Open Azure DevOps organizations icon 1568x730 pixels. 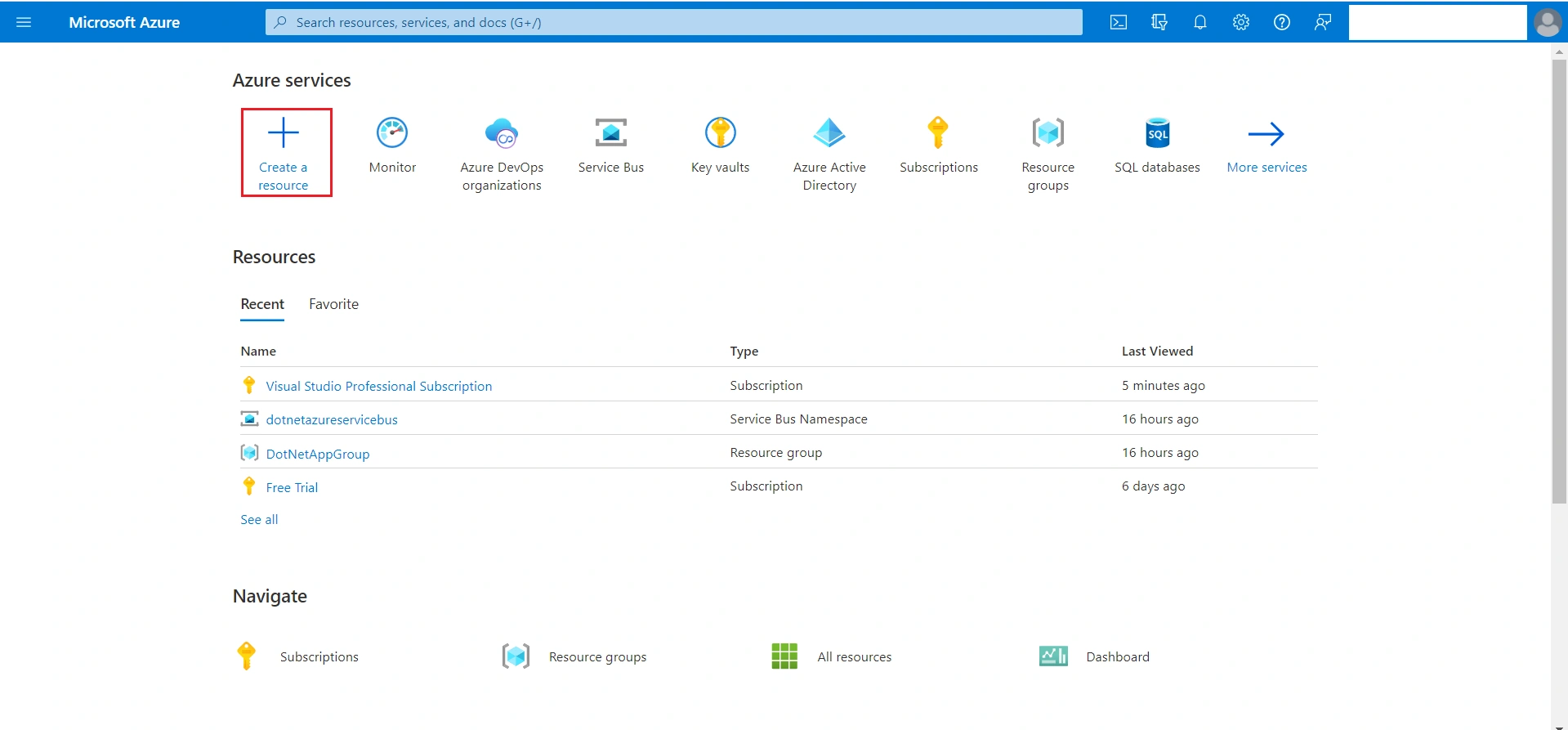[x=502, y=132]
